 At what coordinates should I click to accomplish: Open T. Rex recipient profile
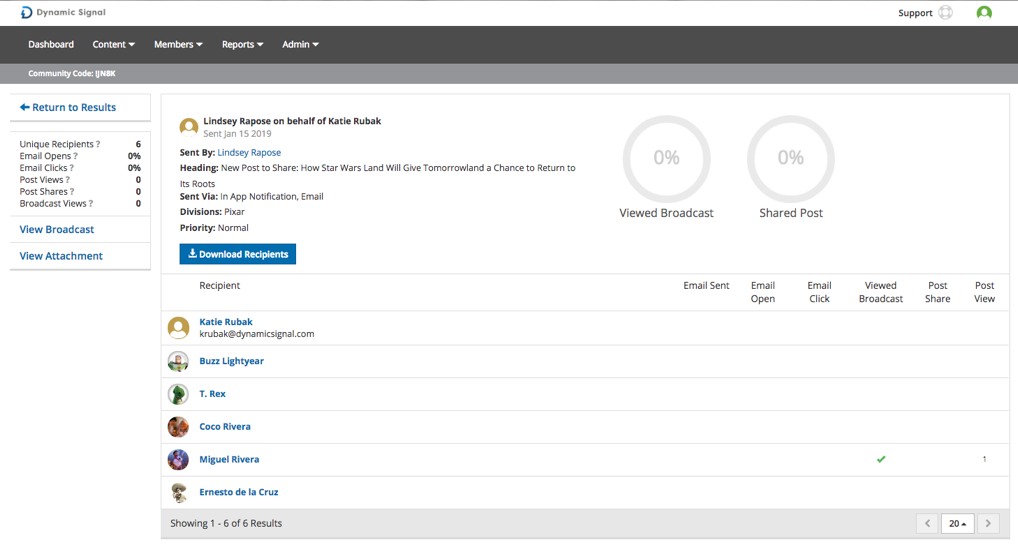(x=212, y=394)
